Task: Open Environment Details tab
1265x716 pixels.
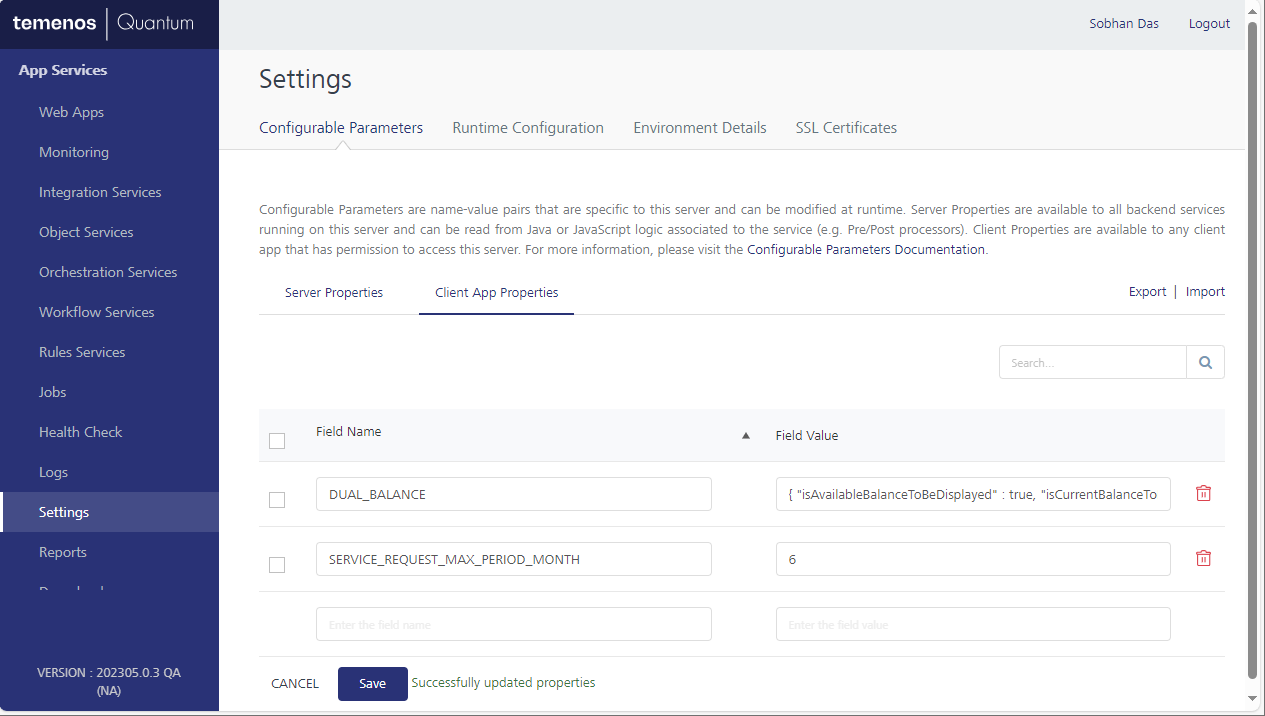Action: pos(700,128)
